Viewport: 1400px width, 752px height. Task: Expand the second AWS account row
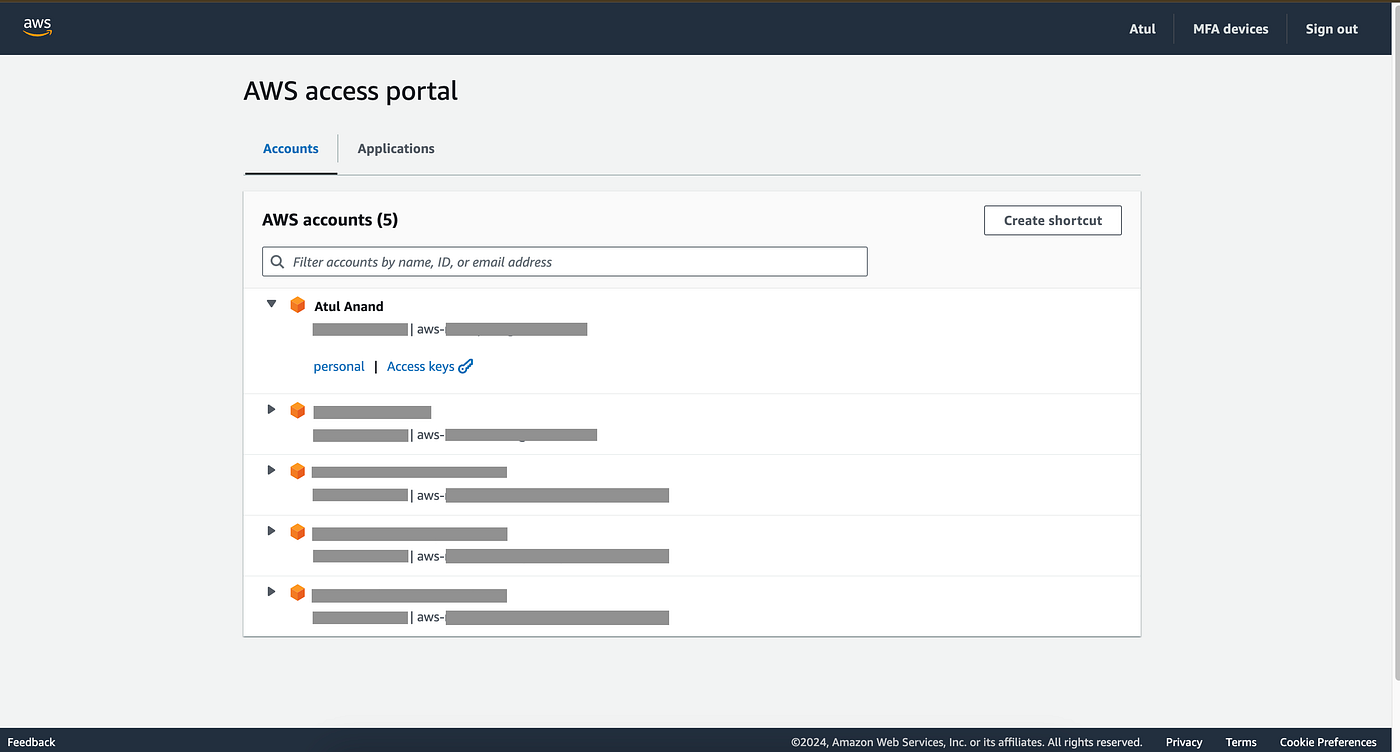[x=271, y=409]
